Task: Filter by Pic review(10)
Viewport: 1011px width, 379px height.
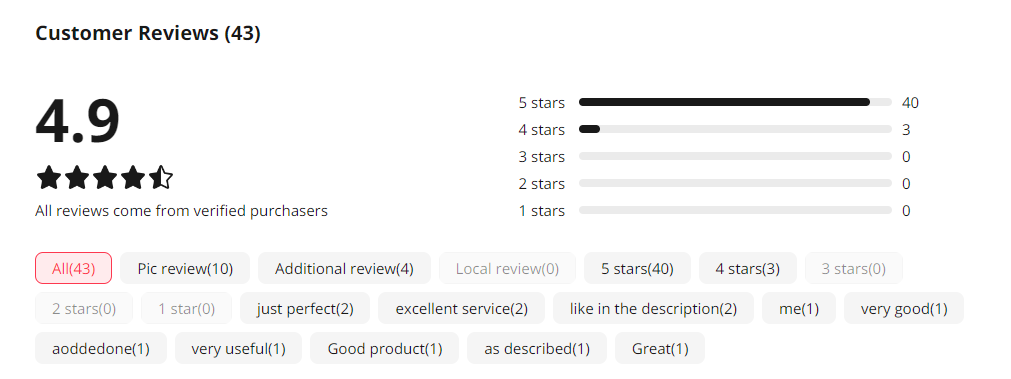Action: 185,268
